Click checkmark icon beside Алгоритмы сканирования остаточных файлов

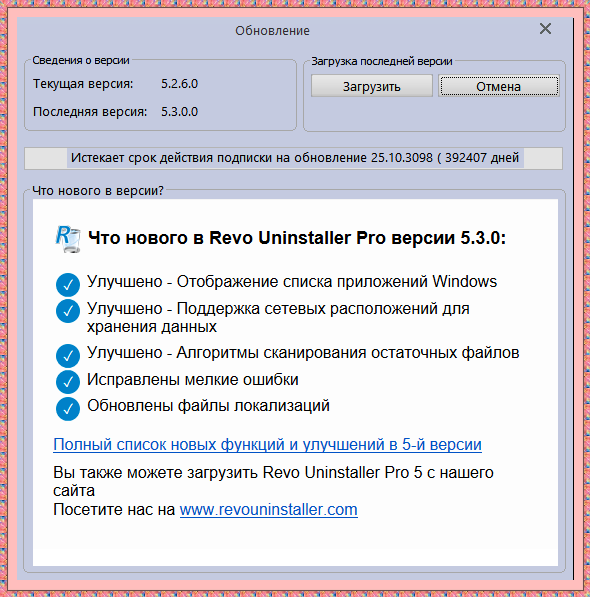68,355
